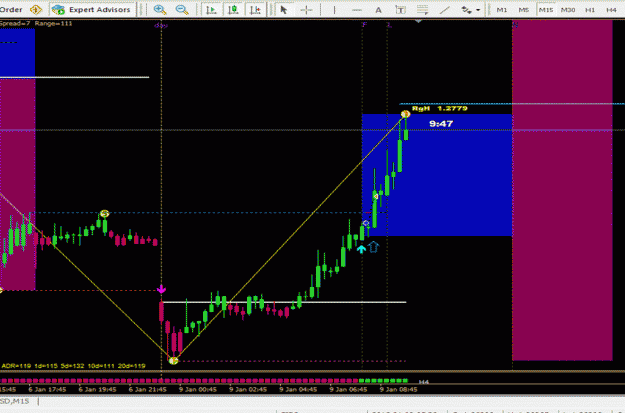
Task: Switch to H4 timeframe
Action: pyautogui.click(x=611, y=10)
